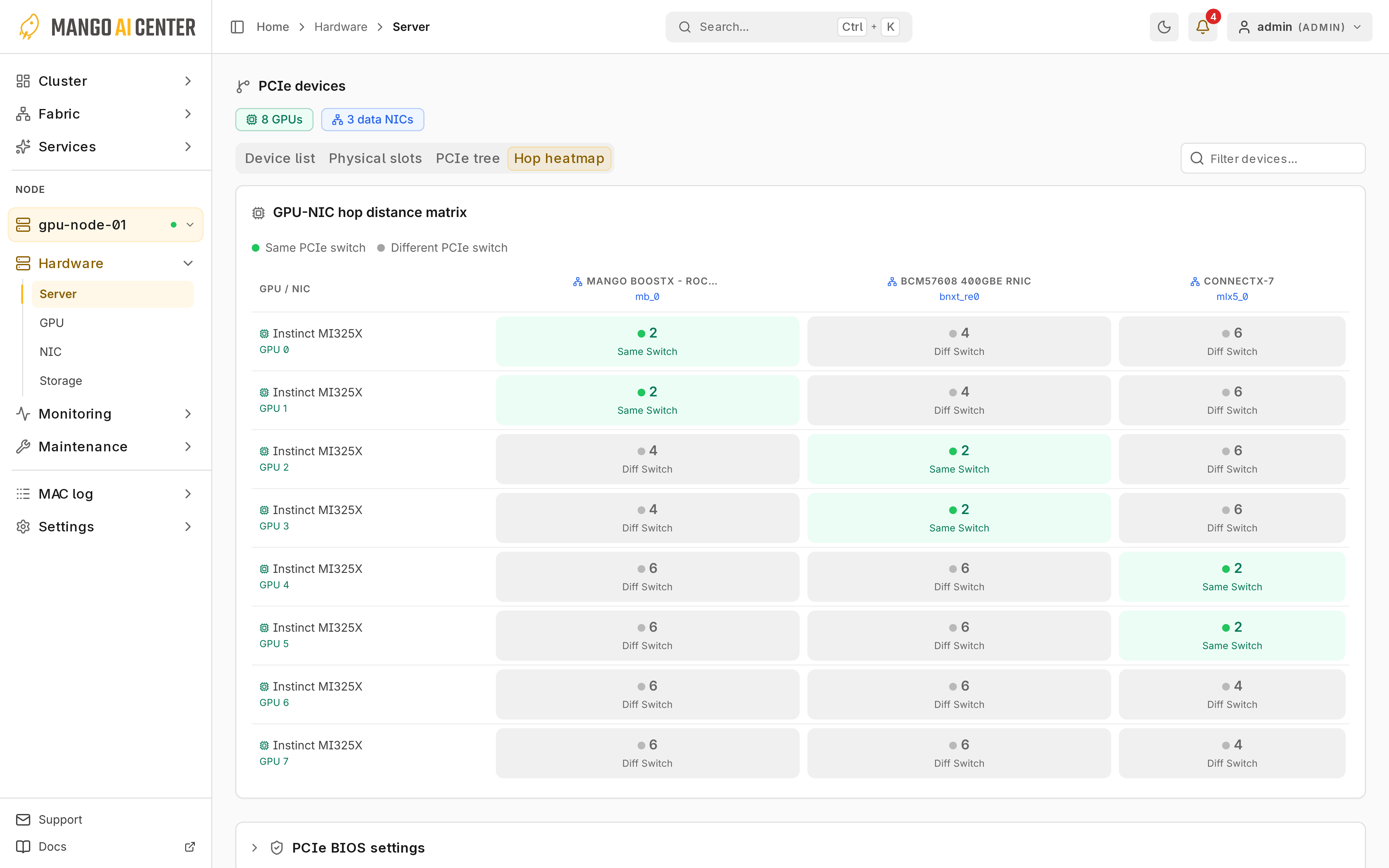
Task: Click the 8 GPUs badge
Action: [x=274, y=119]
